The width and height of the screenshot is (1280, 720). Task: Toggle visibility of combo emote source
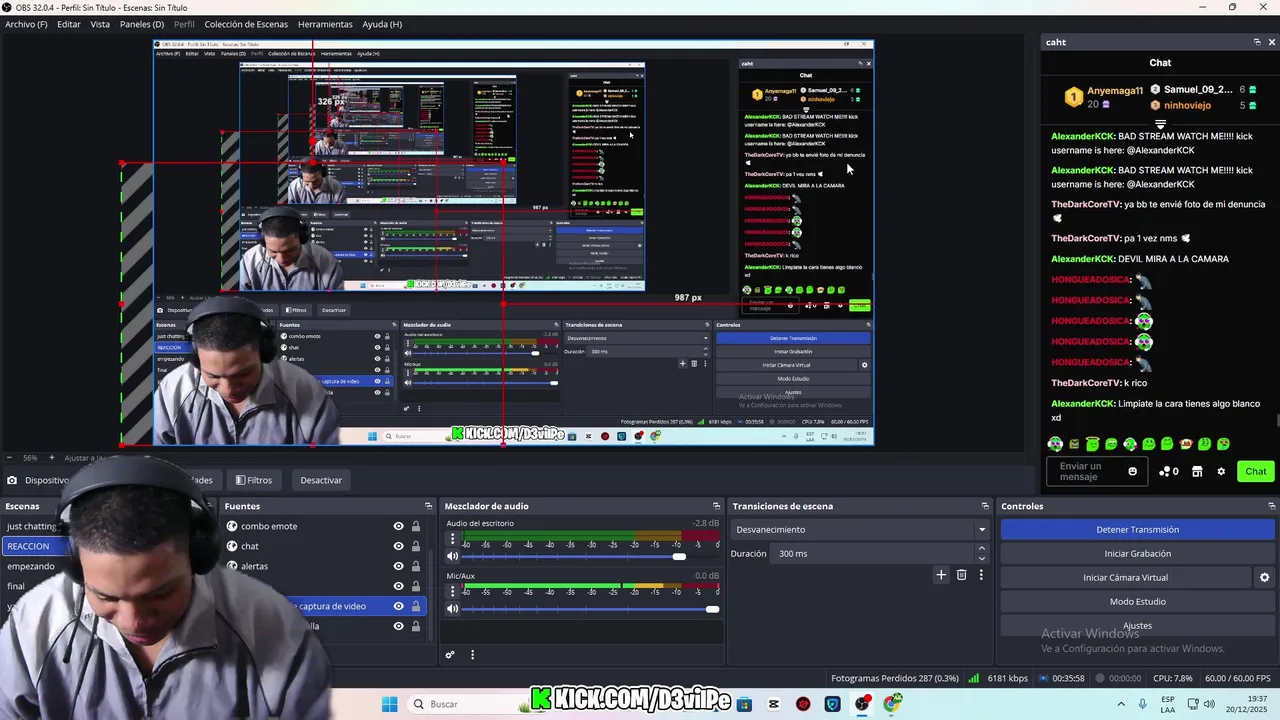[x=398, y=526]
